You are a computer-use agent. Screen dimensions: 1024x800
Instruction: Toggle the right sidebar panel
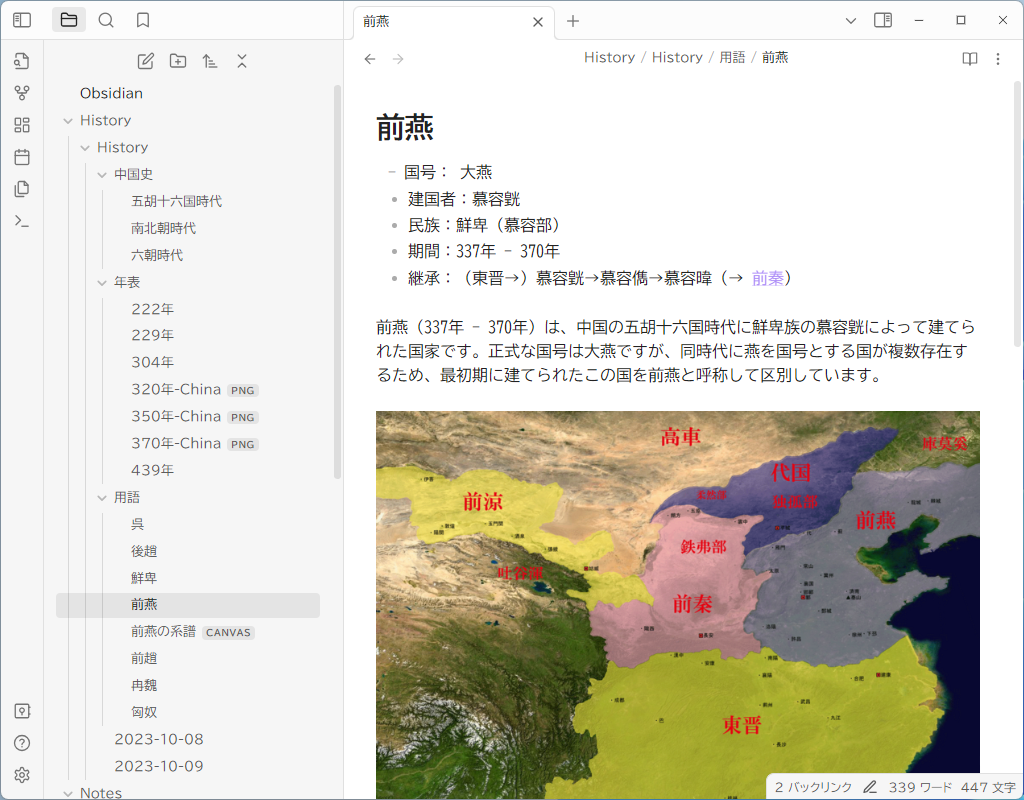883,20
